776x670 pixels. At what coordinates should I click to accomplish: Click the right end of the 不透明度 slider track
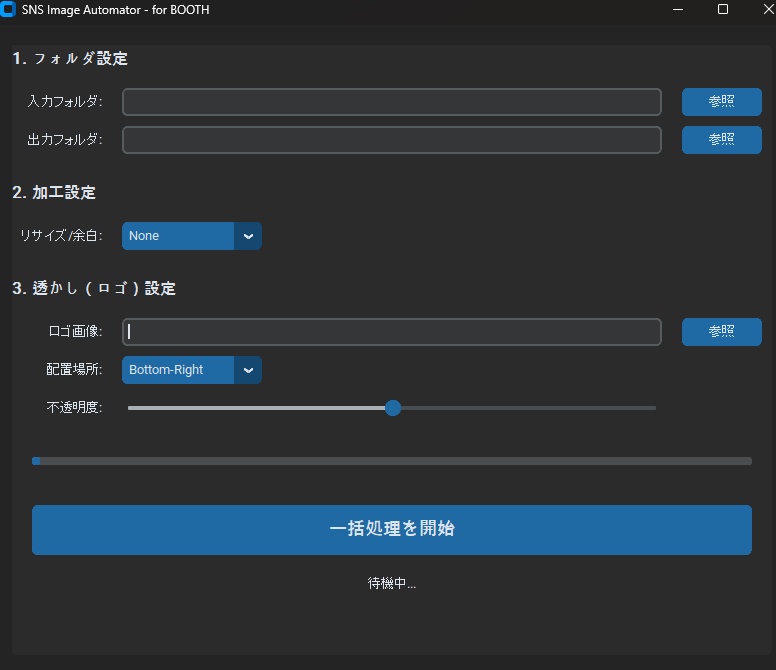click(653, 408)
